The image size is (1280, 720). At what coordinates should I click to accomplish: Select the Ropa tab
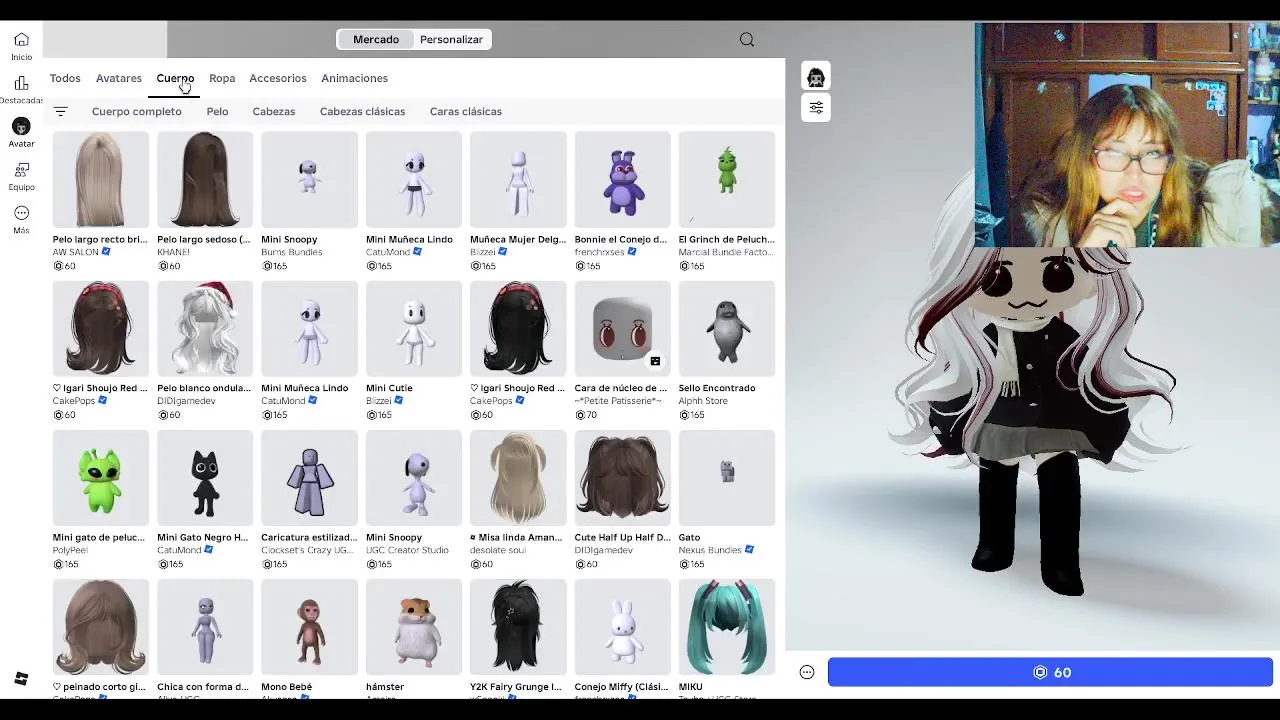click(x=222, y=78)
